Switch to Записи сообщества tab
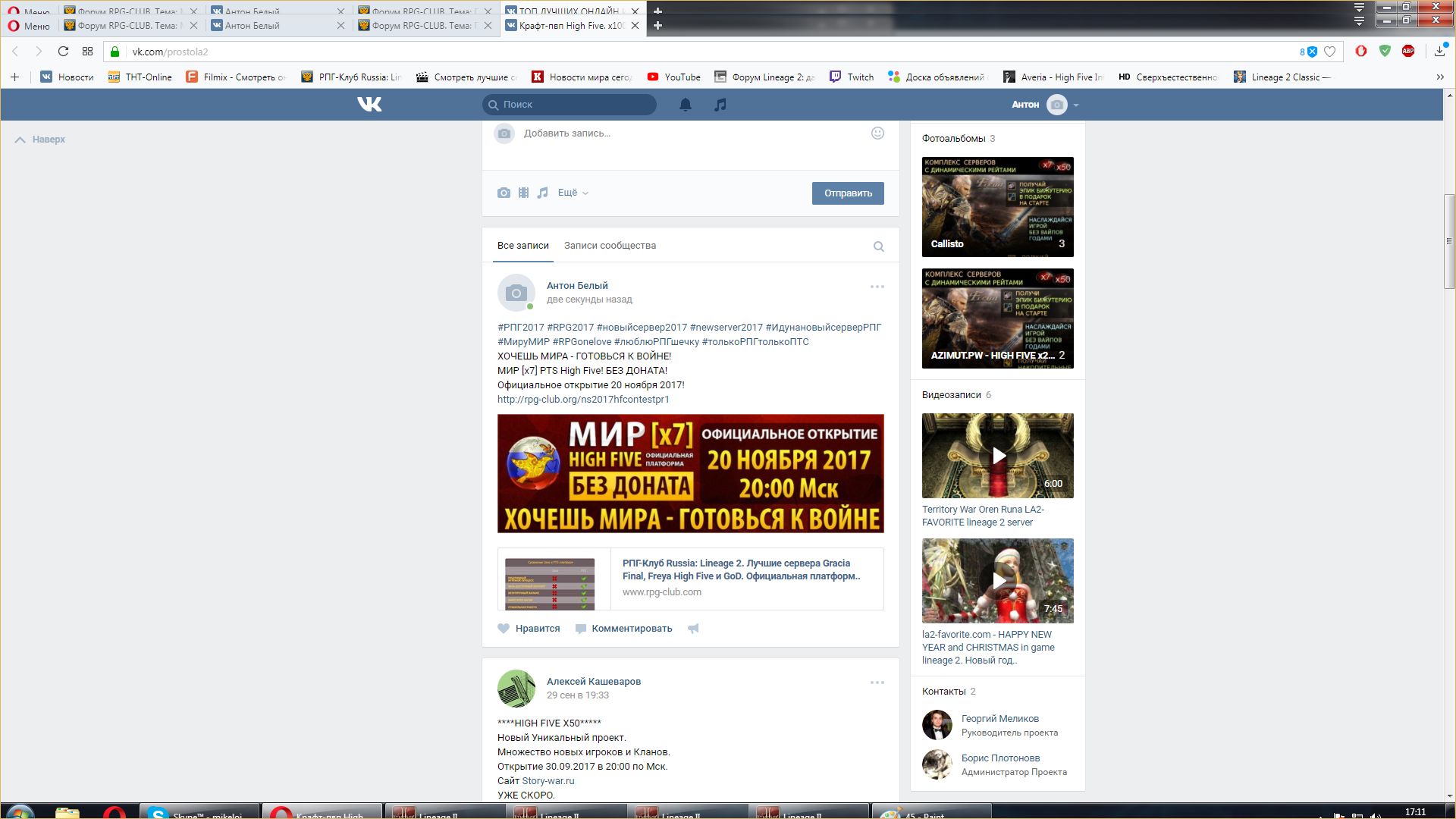Viewport: 1456px width, 819px height. (x=610, y=246)
